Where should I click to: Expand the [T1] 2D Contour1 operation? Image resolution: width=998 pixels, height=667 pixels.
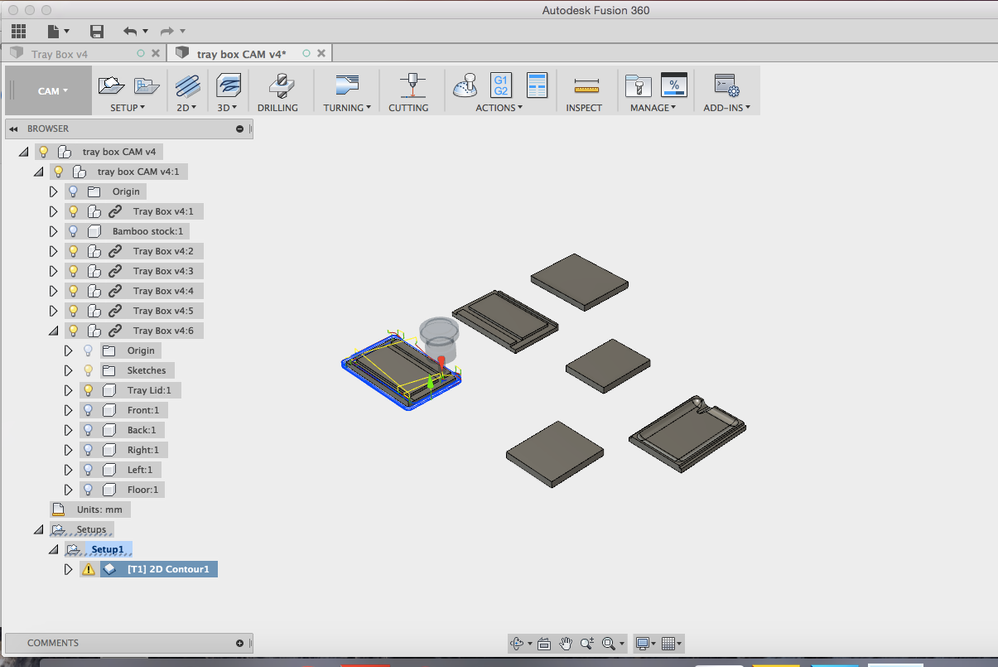click(68, 569)
